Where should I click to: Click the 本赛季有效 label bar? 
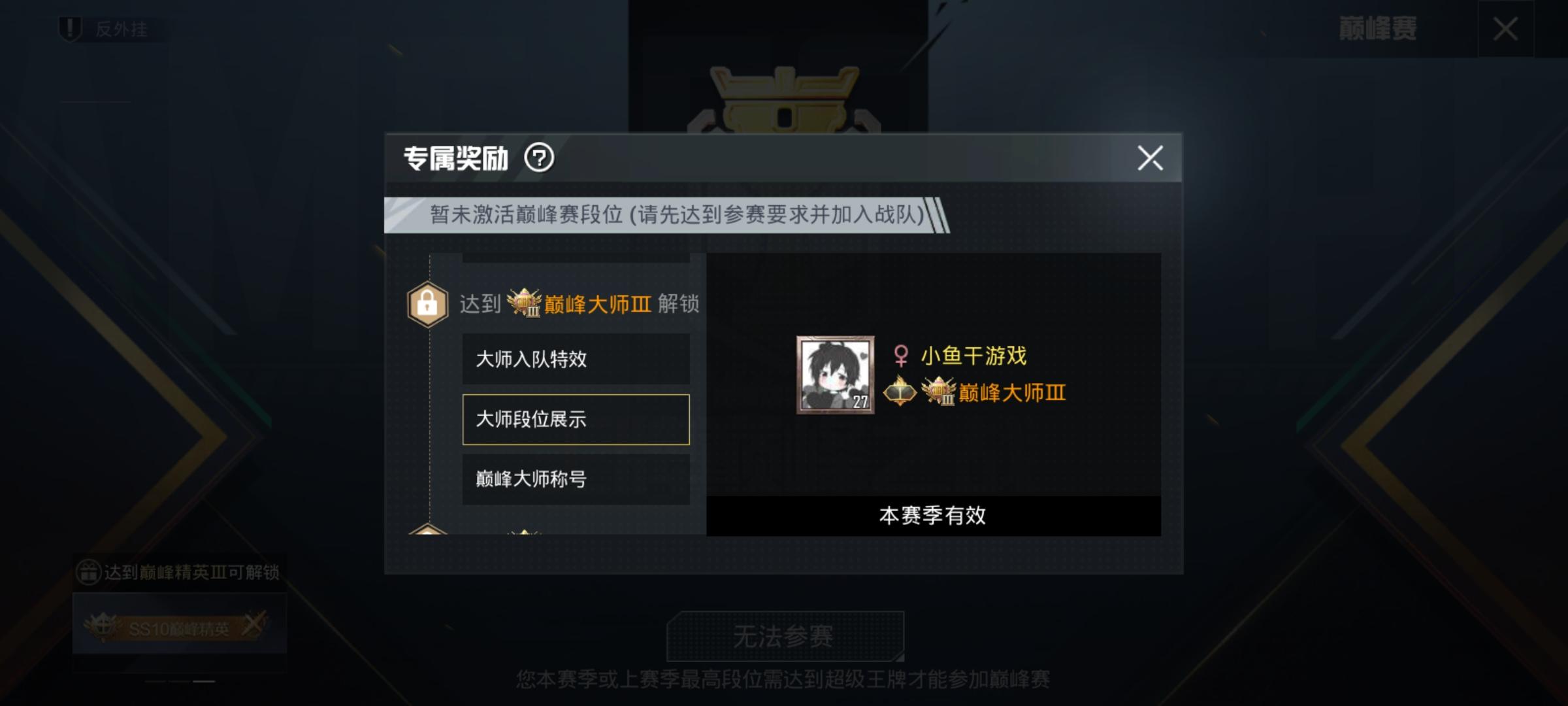(934, 516)
